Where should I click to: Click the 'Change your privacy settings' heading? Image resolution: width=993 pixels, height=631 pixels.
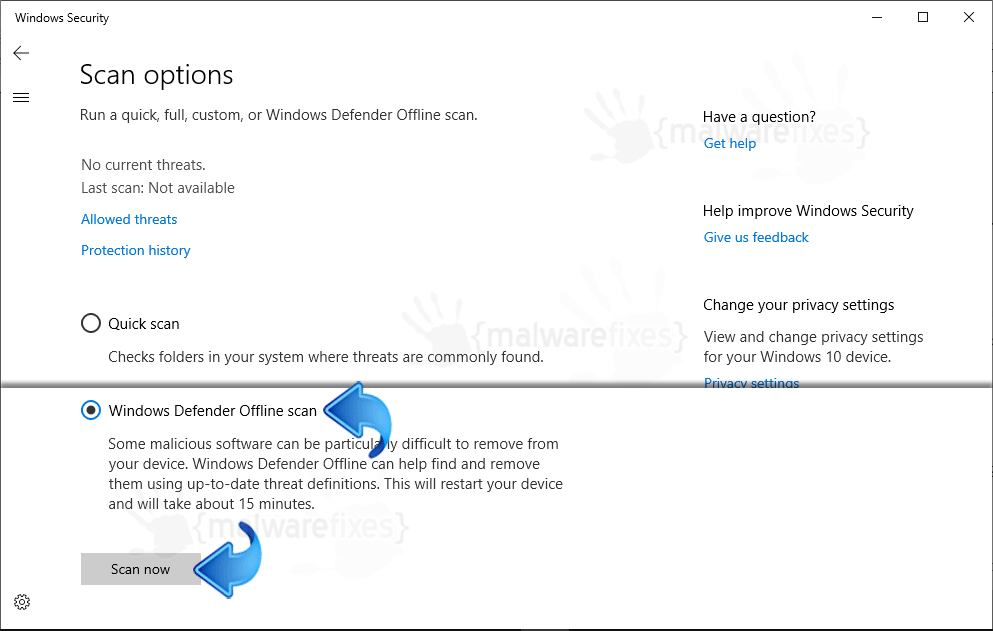(x=798, y=305)
